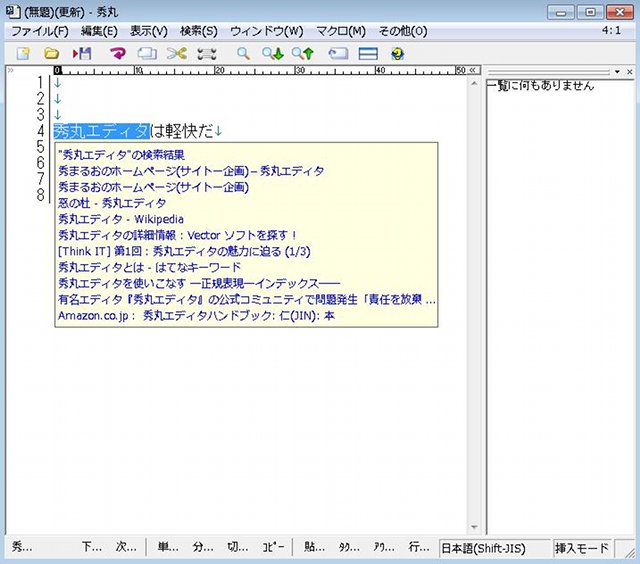
Task: Click the ｱｳ... function key button
Action: coord(384,547)
